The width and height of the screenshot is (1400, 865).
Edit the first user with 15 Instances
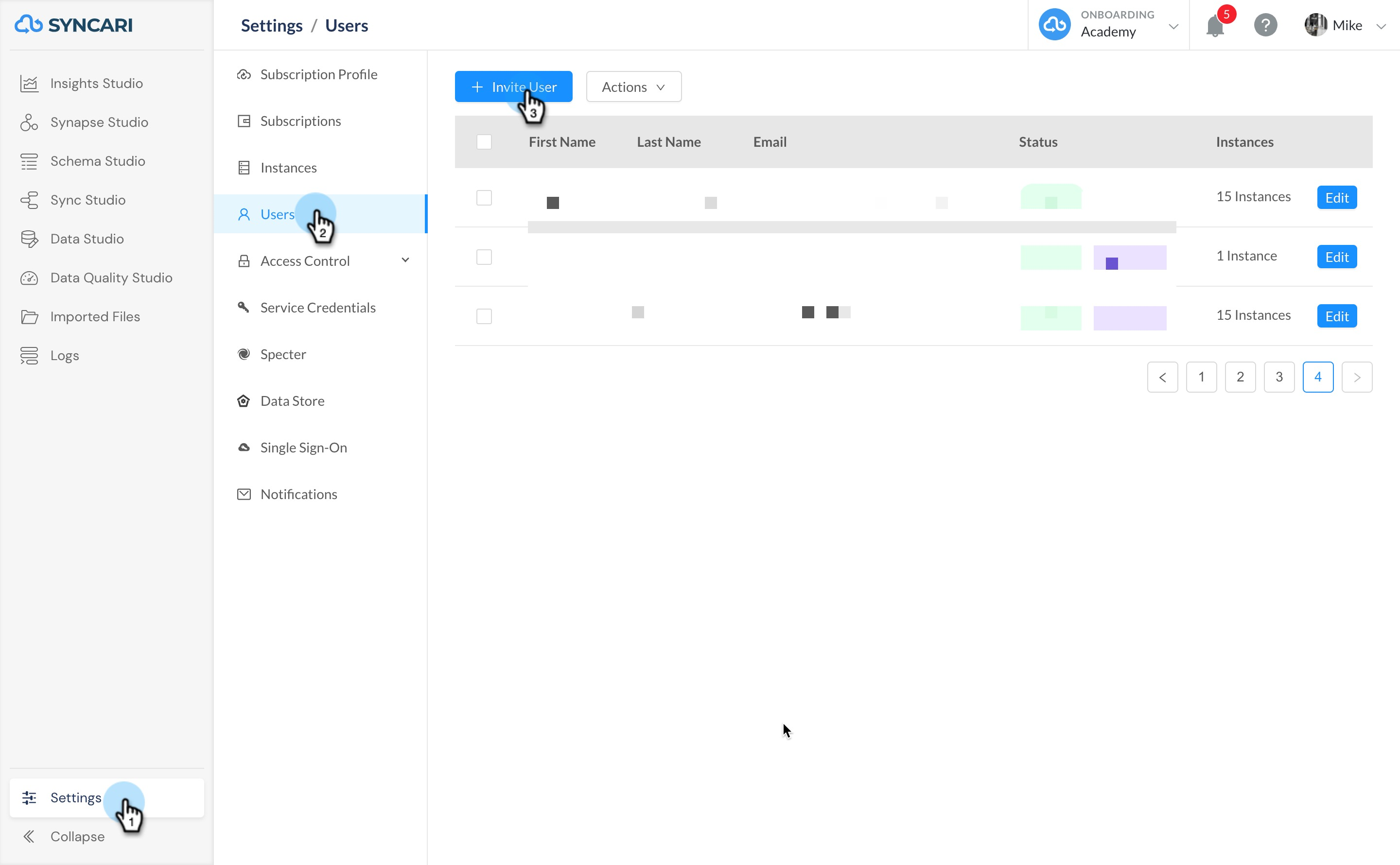[x=1336, y=198]
